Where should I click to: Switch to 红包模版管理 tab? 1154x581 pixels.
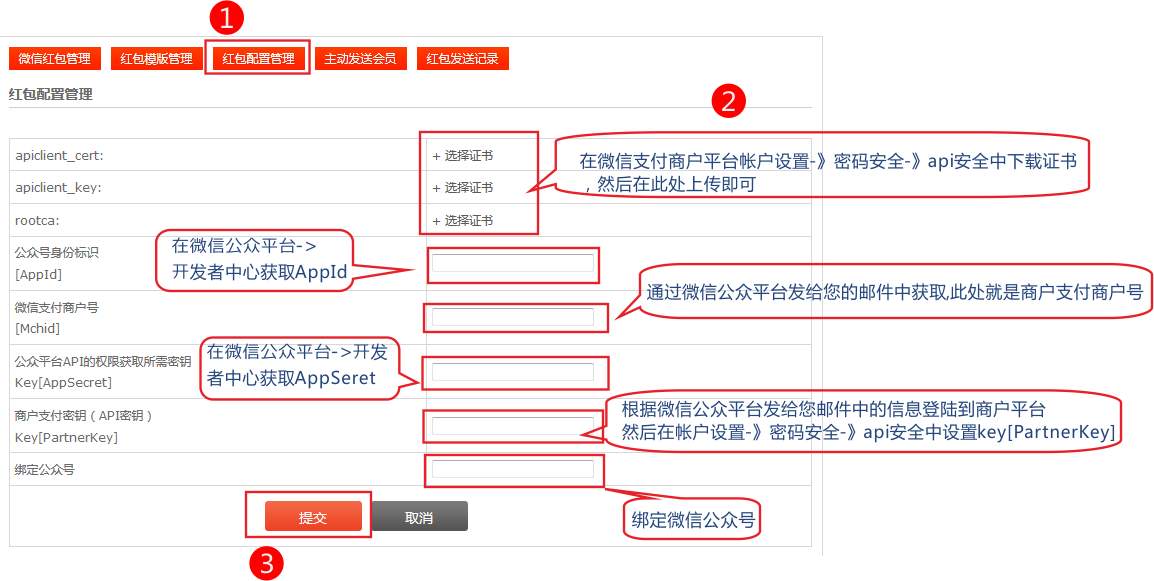tap(157, 59)
